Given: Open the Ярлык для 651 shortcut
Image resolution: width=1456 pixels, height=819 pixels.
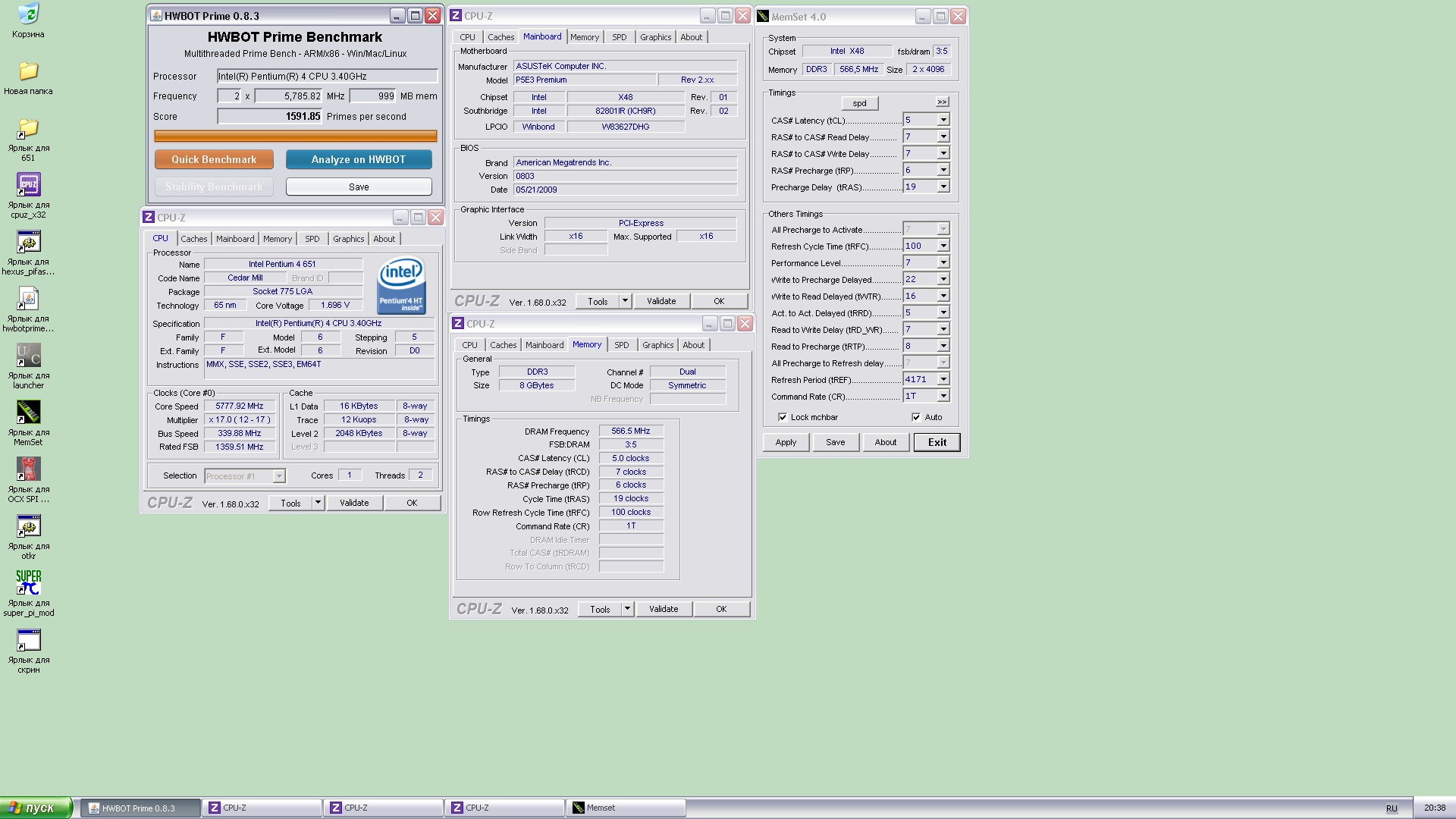Looking at the screenshot, I should [x=28, y=140].
